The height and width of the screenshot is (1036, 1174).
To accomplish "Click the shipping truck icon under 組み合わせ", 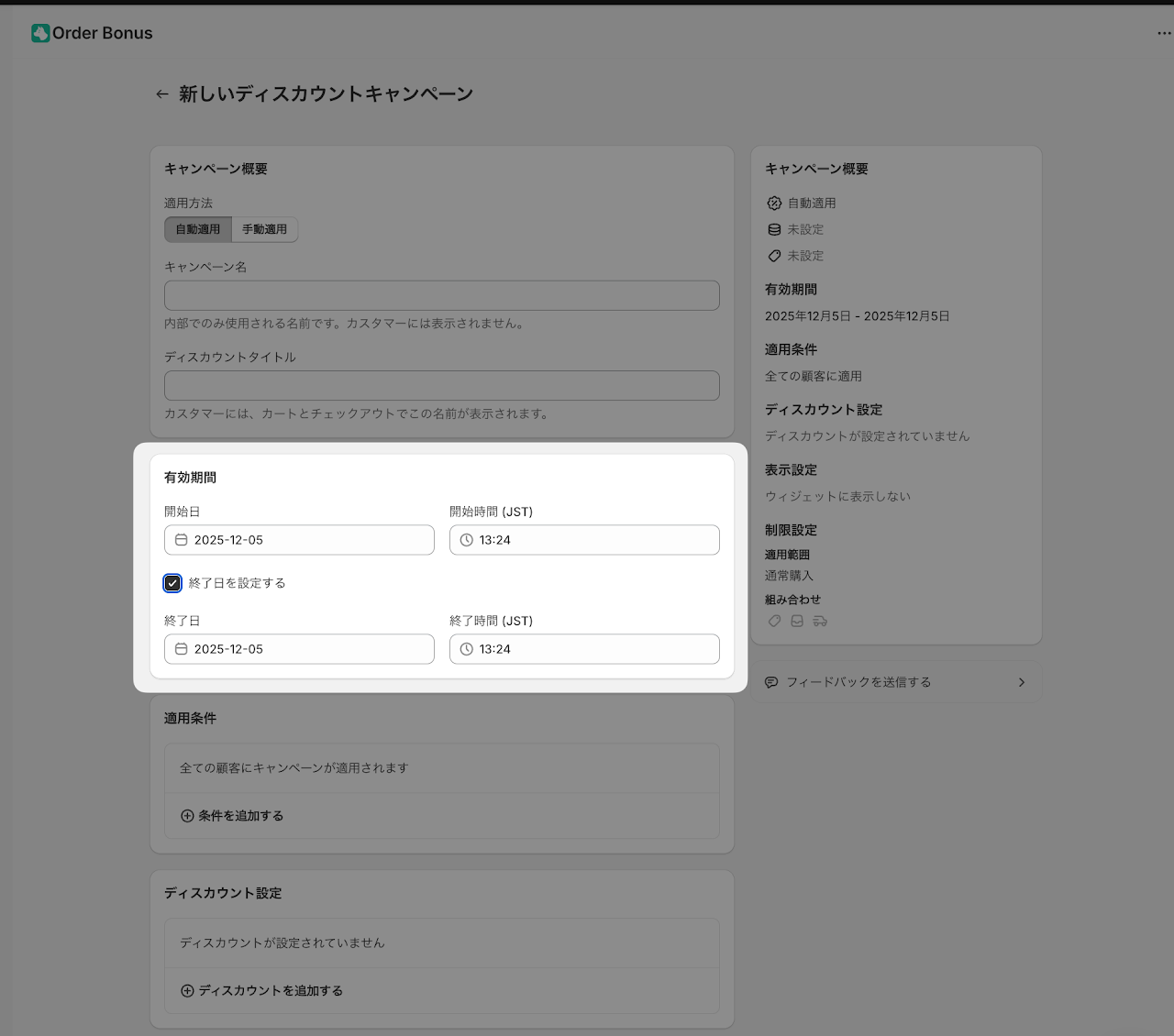I will point(820,622).
